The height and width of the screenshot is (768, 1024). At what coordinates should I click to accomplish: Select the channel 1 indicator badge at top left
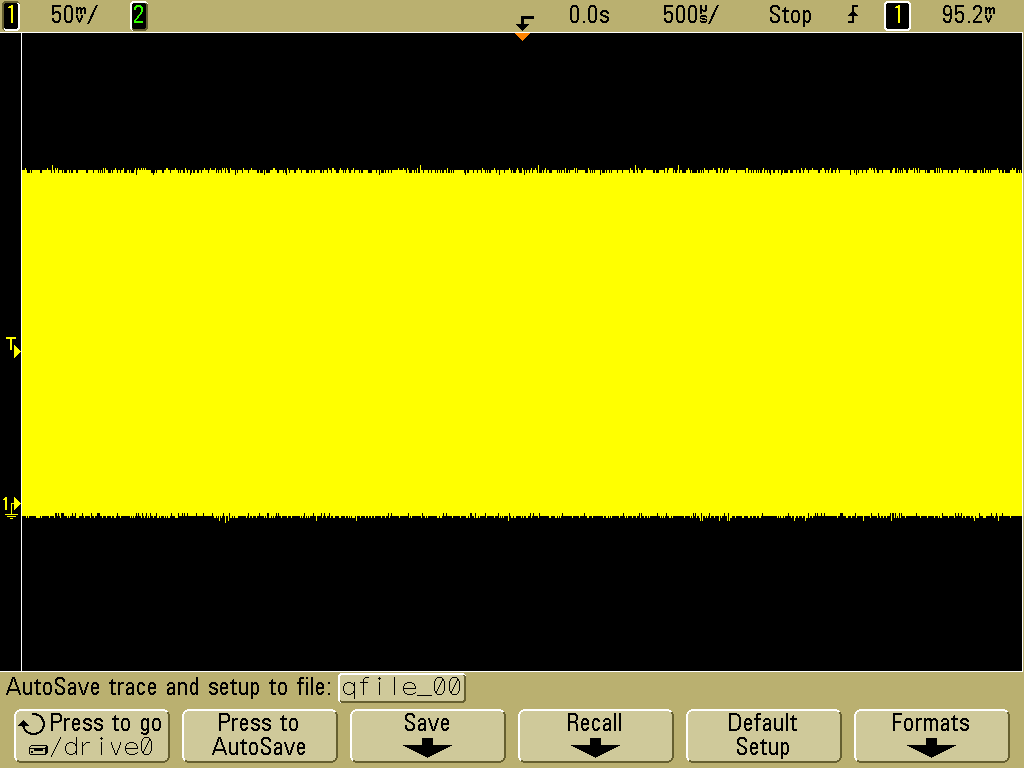(11, 15)
